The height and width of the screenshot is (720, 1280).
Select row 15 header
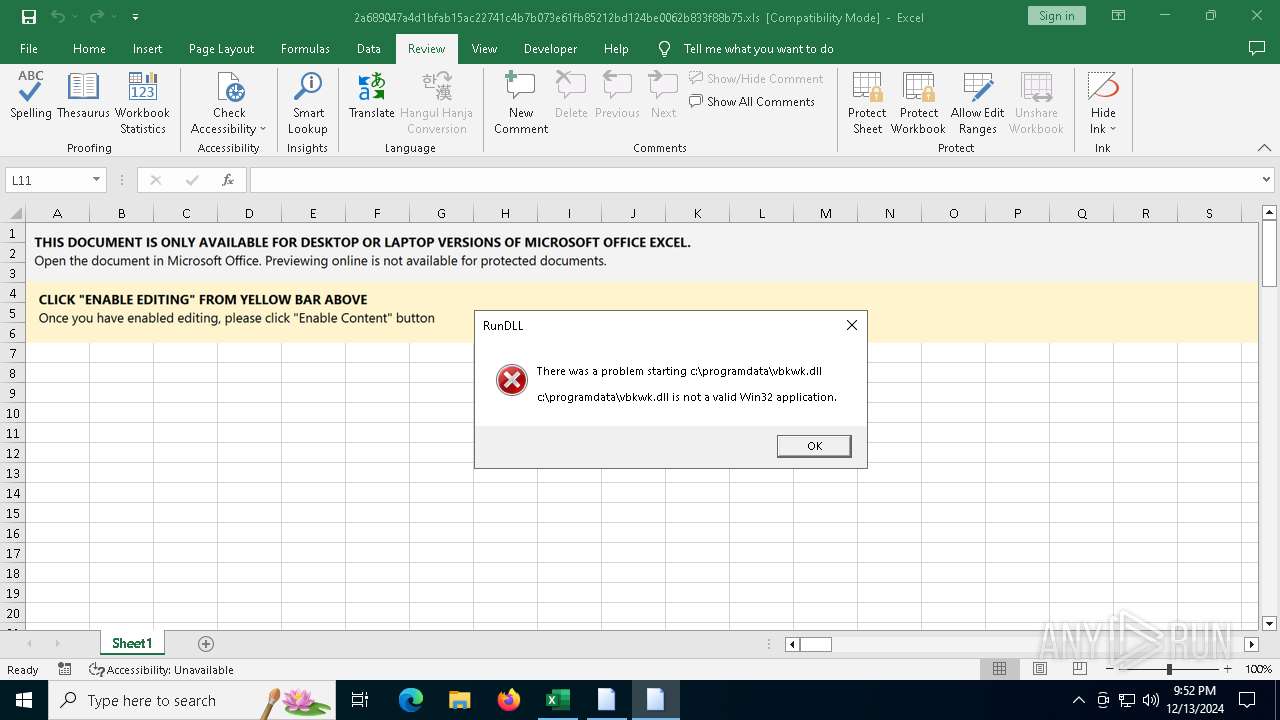pyautogui.click(x=13, y=513)
